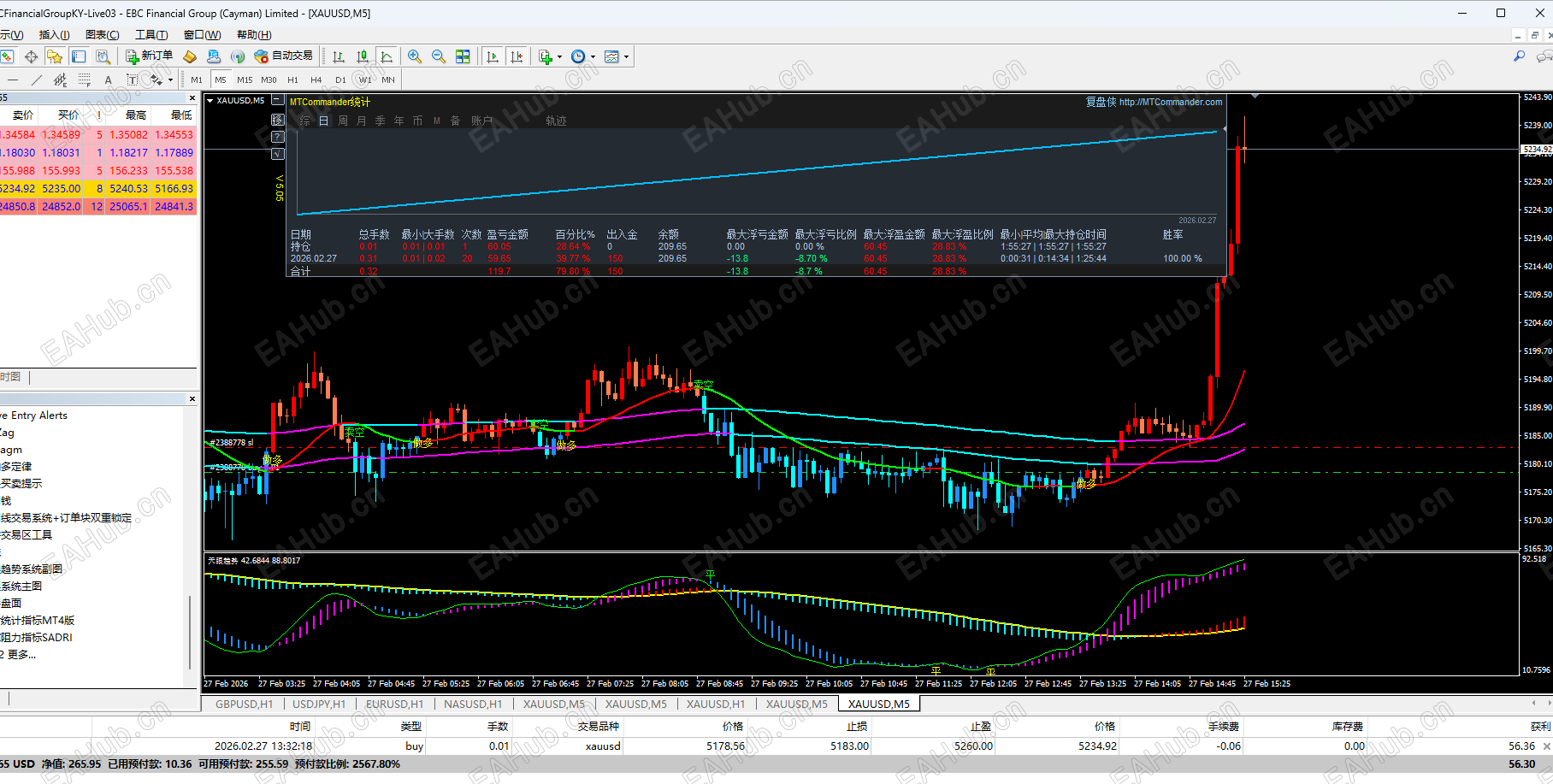This screenshot has height=784, width=1553.
Task: Select the equidistant channel tool
Action: click(60, 80)
